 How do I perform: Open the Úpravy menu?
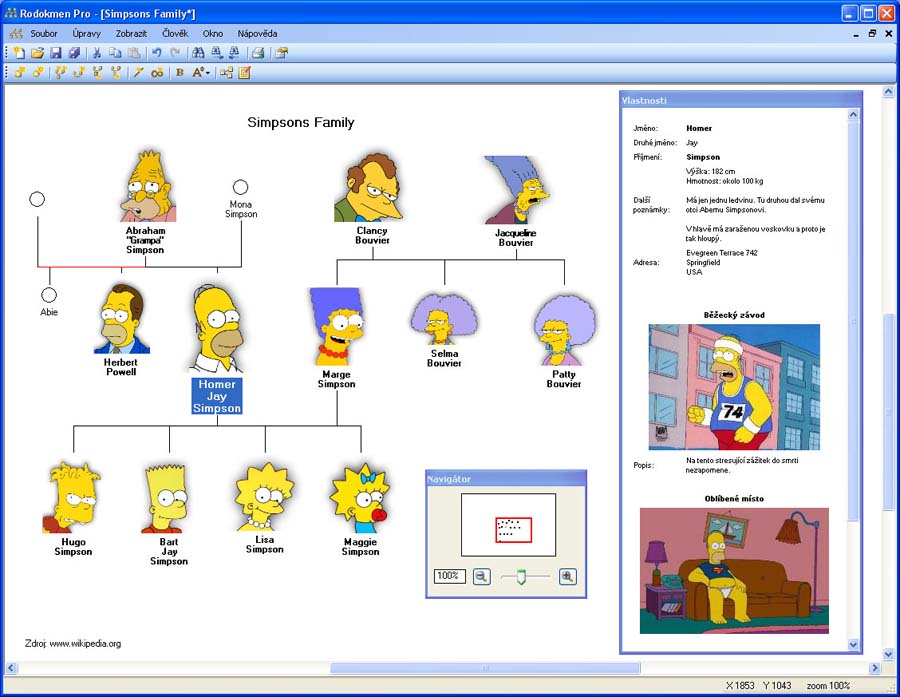point(87,33)
